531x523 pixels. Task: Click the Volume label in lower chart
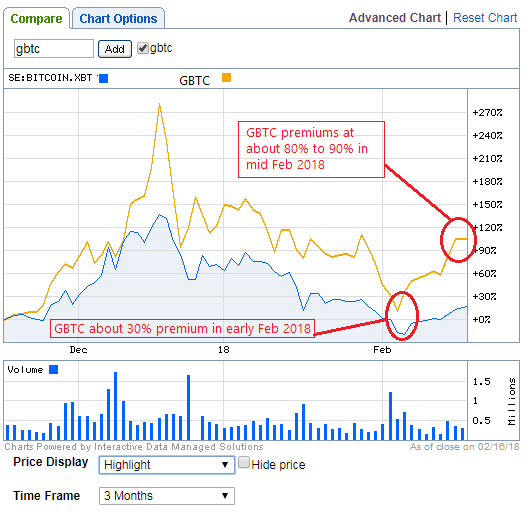pyautogui.click(x=25, y=370)
